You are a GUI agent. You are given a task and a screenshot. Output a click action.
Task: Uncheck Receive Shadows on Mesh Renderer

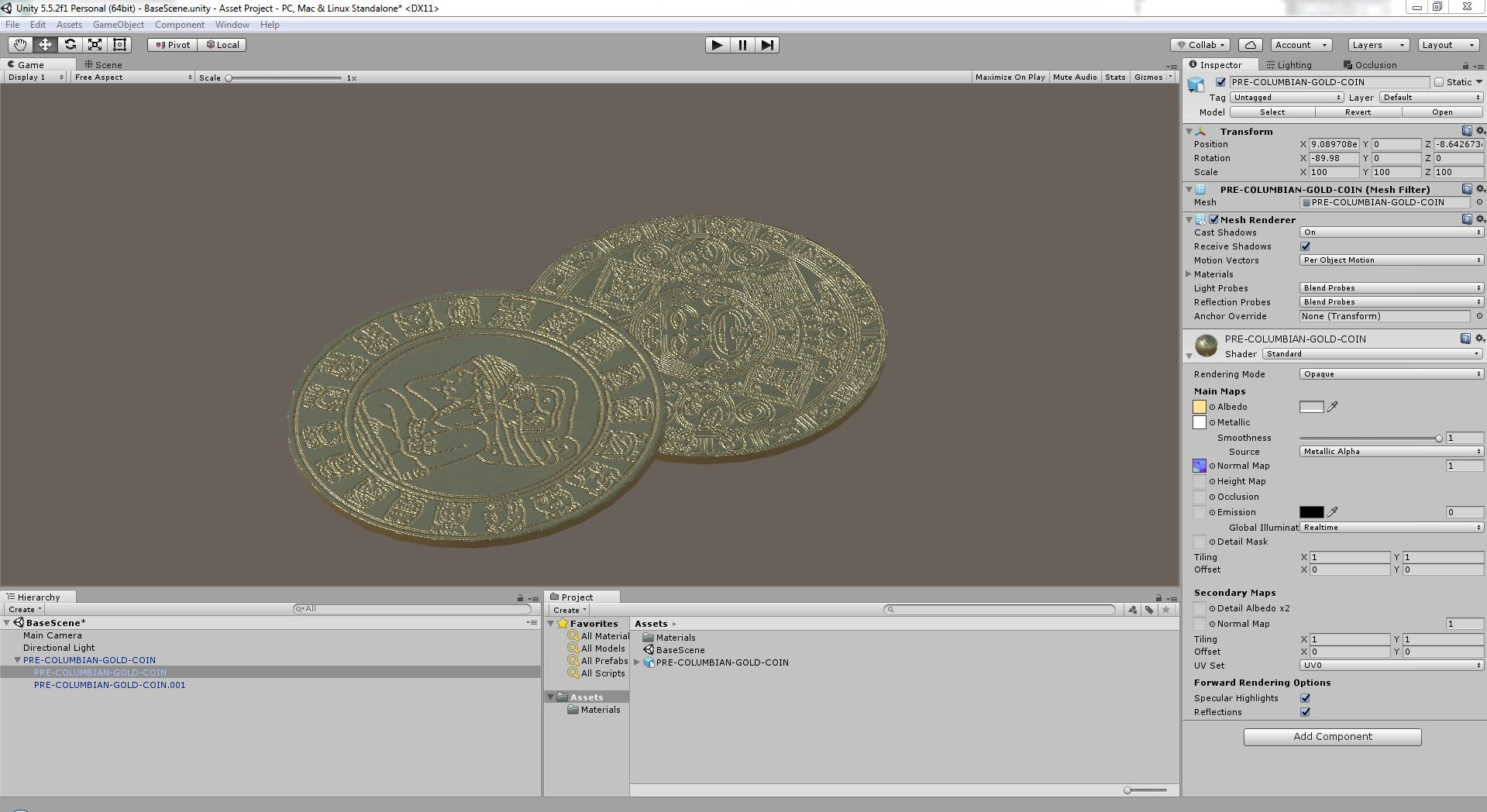click(1305, 246)
